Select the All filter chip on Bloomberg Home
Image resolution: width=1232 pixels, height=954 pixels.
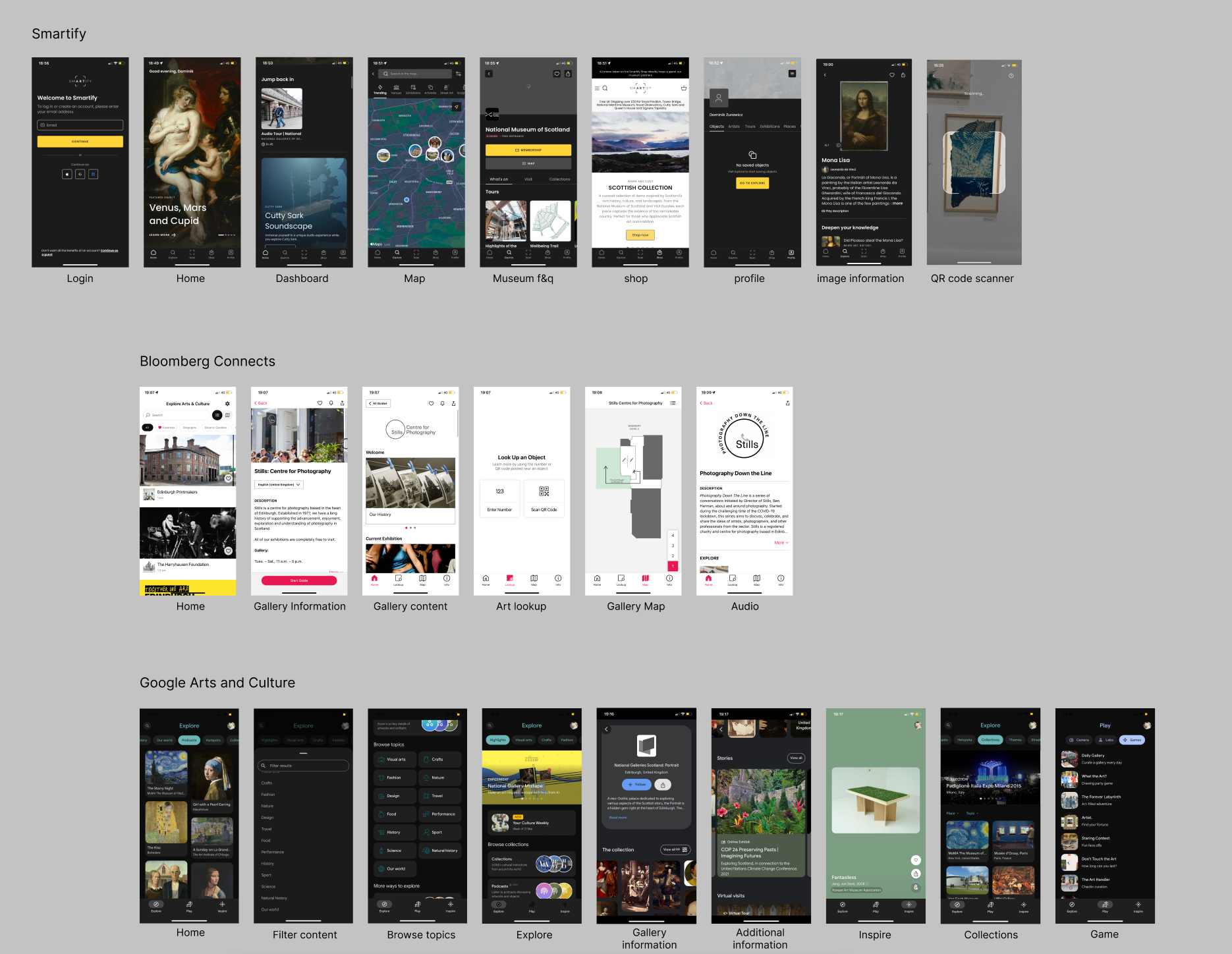point(148,428)
